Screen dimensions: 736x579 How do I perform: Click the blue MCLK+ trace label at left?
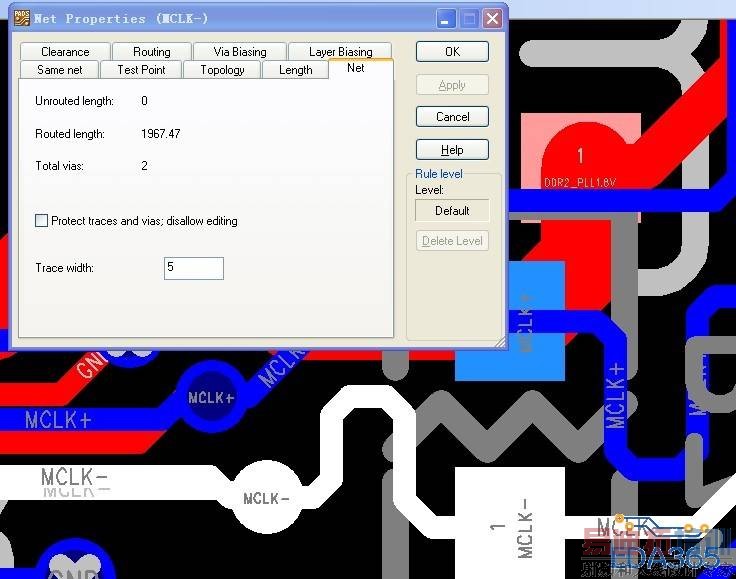pos(58,419)
